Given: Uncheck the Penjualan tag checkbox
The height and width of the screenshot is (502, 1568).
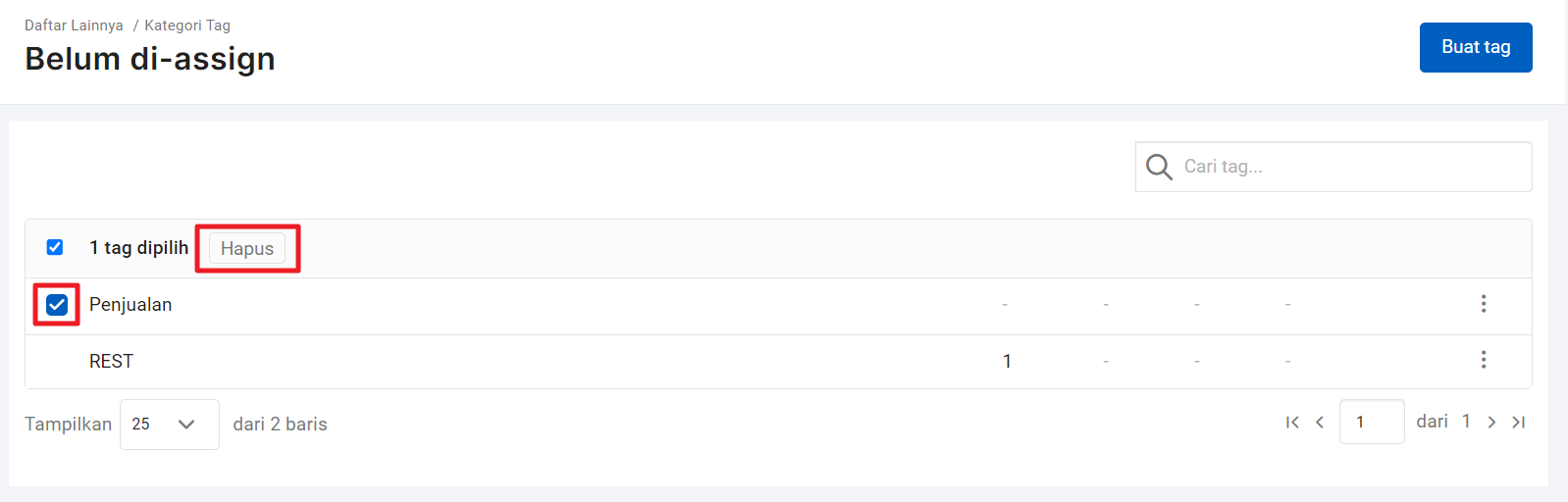Looking at the screenshot, I should point(57,304).
